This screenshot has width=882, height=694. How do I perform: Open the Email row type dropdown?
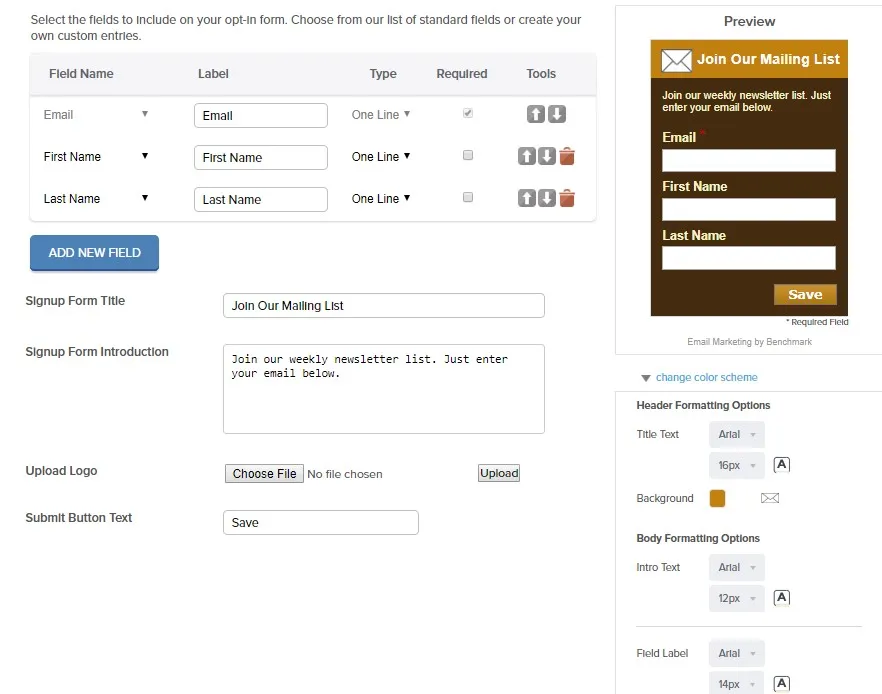point(381,115)
